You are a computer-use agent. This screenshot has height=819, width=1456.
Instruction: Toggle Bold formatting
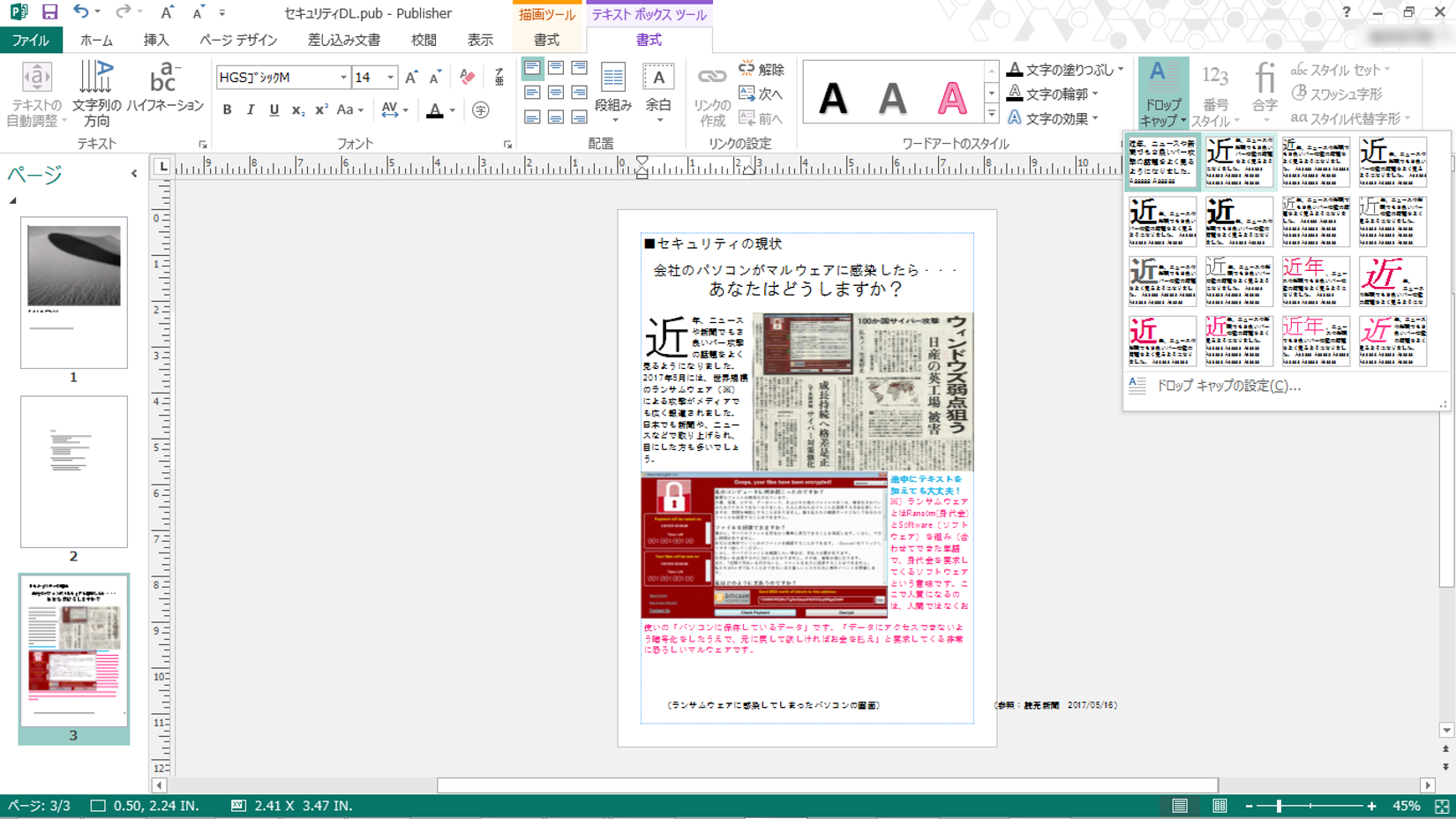click(x=228, y=110)
